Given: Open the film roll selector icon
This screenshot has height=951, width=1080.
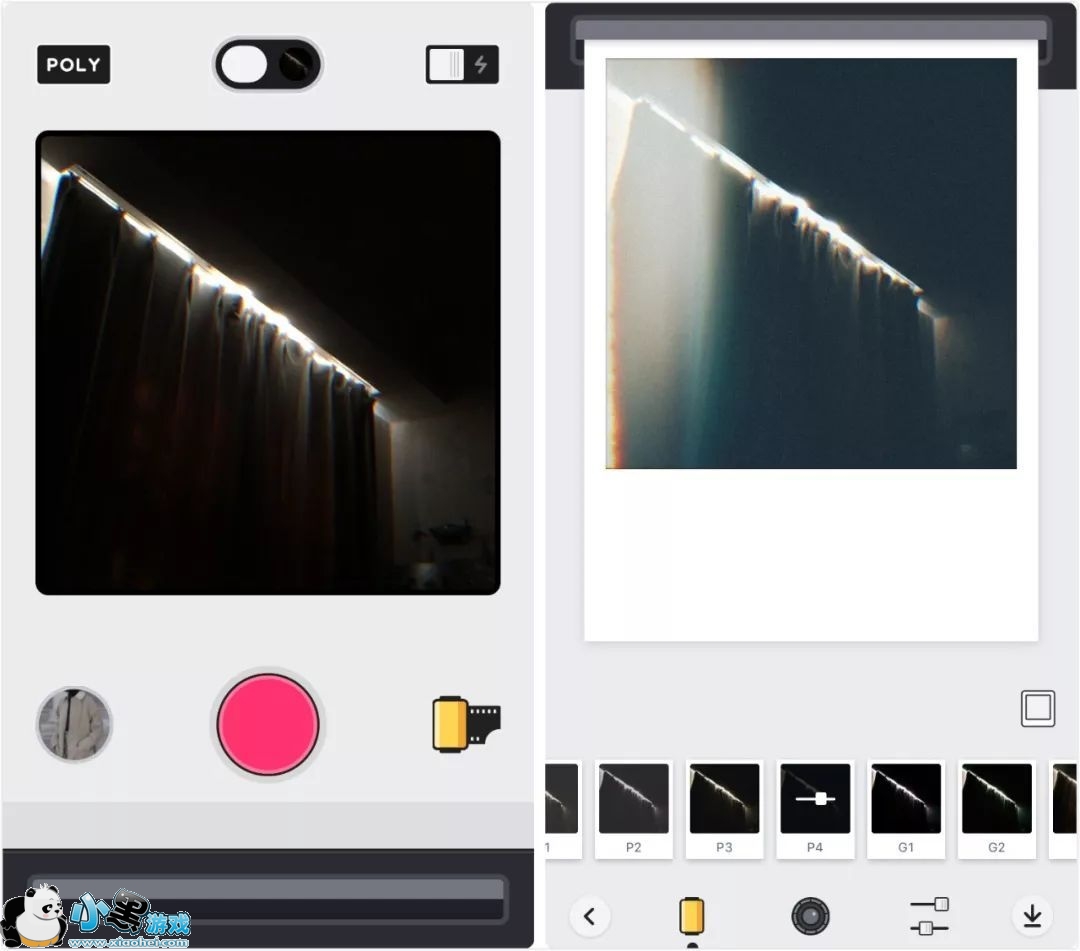Looking at the screenshot, I should tap(466, 724).
